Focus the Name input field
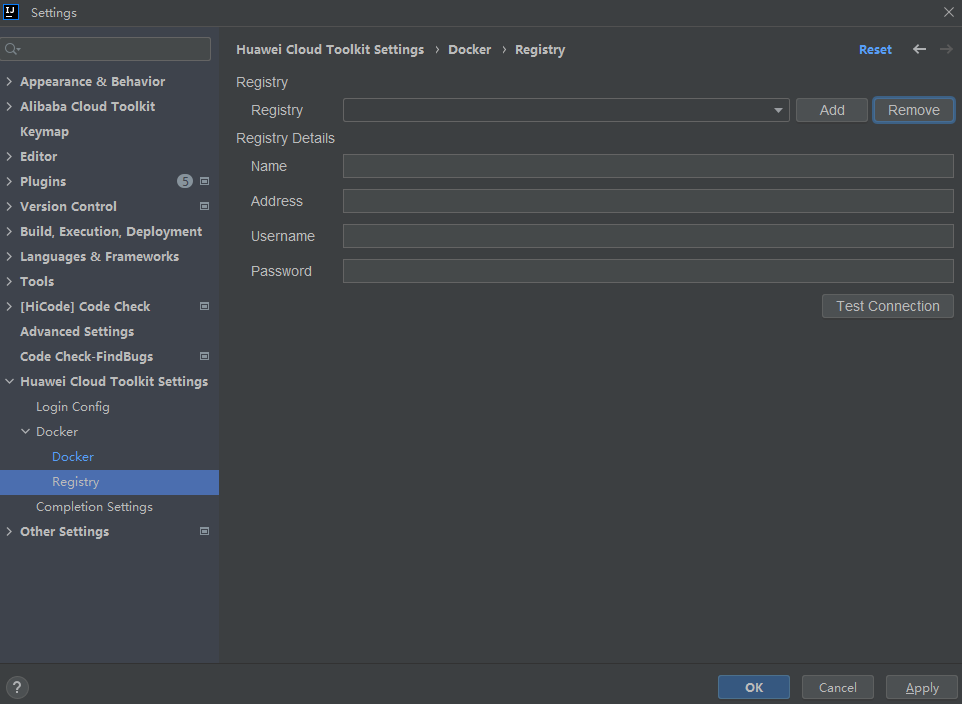 (648, 166)
